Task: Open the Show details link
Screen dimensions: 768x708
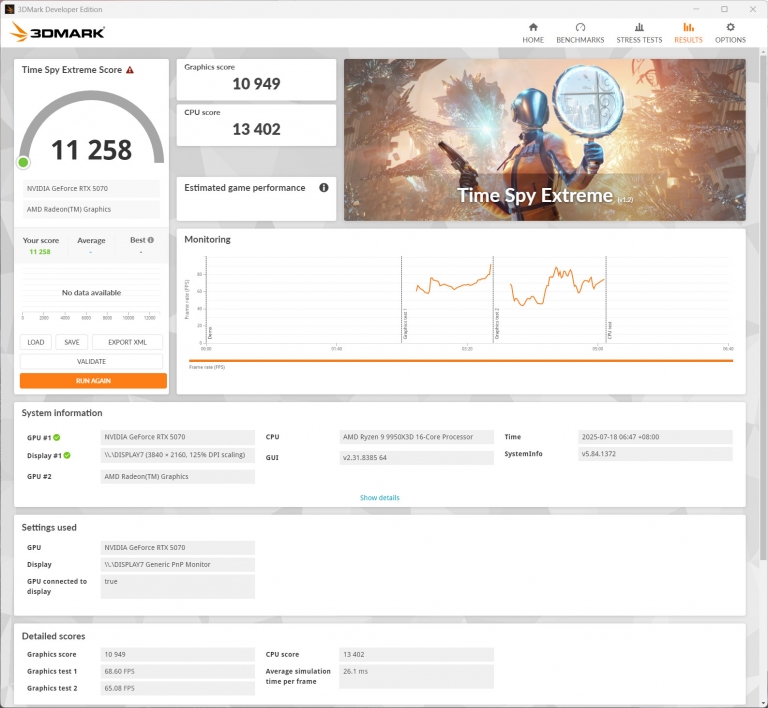Action: 380,497
